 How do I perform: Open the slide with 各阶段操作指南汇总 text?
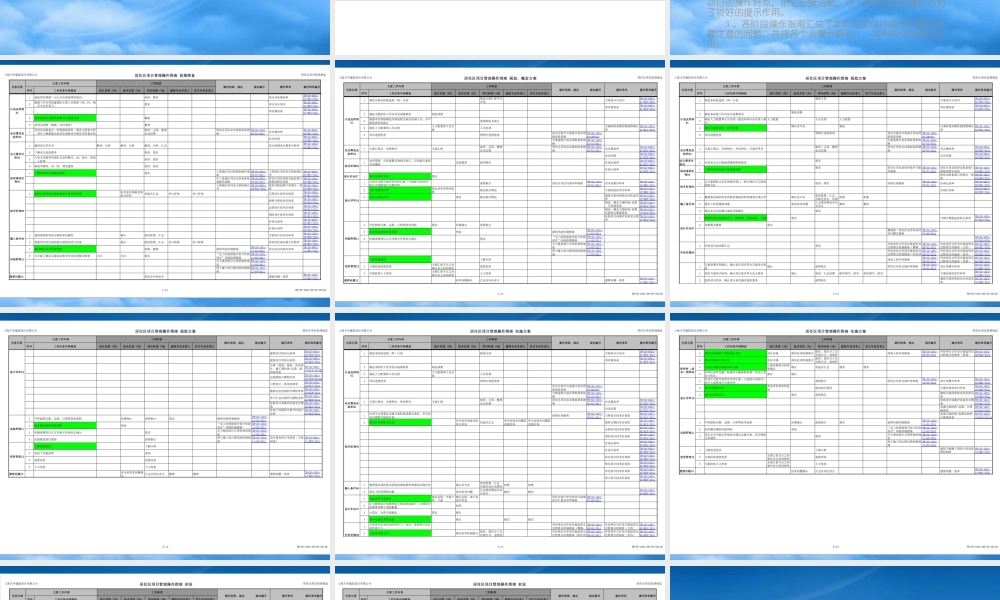[x=835, y=27]
